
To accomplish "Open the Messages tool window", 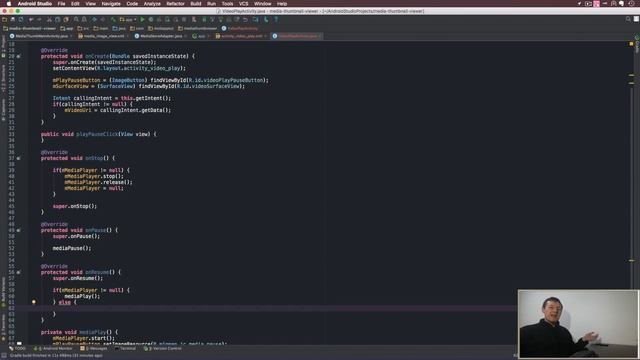I will click(94, 349).
